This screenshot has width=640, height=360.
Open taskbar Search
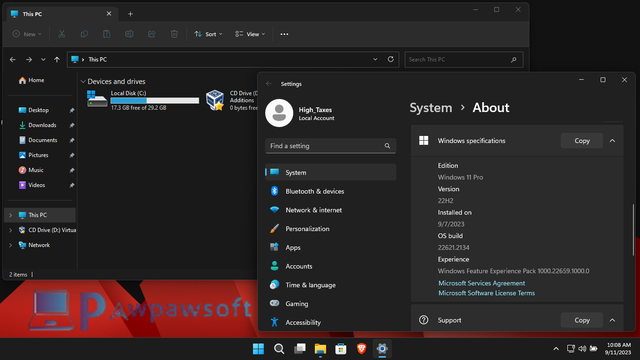point(279,349)
